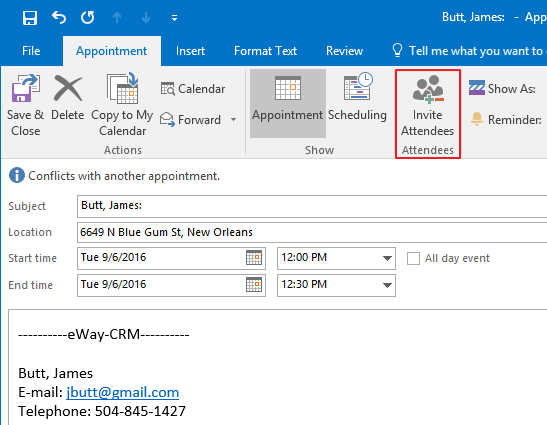Open start date calendar picker icon
The image size is (547, 425).
pyautogui.click(x=254, y=258)
